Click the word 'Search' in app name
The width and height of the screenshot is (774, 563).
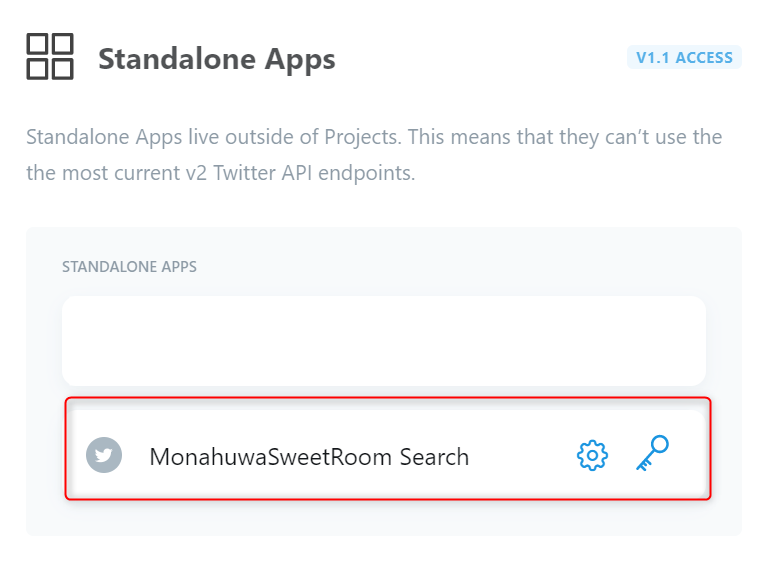434,457
